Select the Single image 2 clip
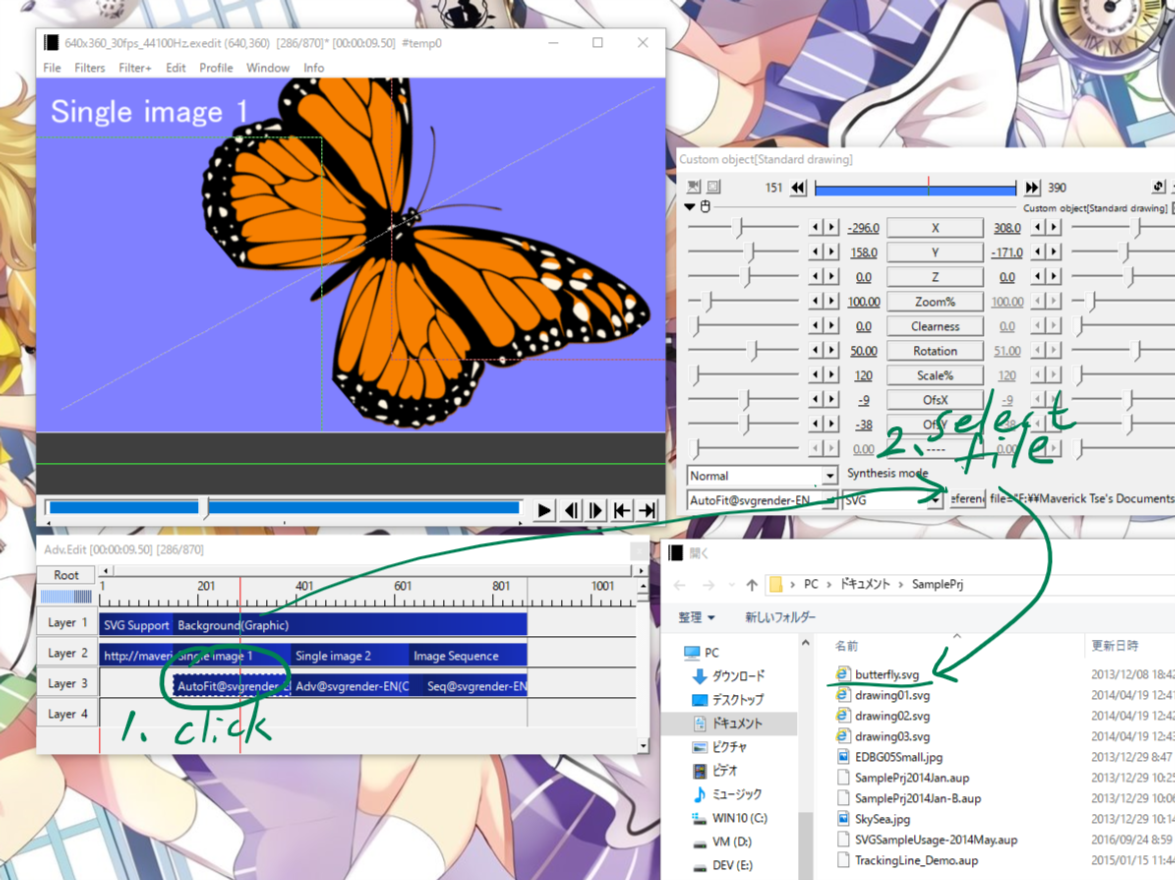This screenshot has height=880, width=1175. click(x=349, y=656)
